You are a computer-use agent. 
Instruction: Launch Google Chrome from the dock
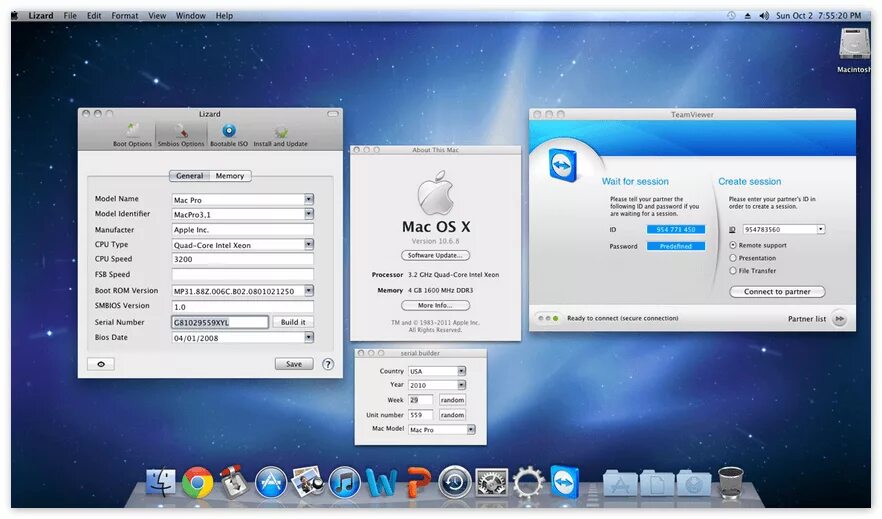coord(197,482)
